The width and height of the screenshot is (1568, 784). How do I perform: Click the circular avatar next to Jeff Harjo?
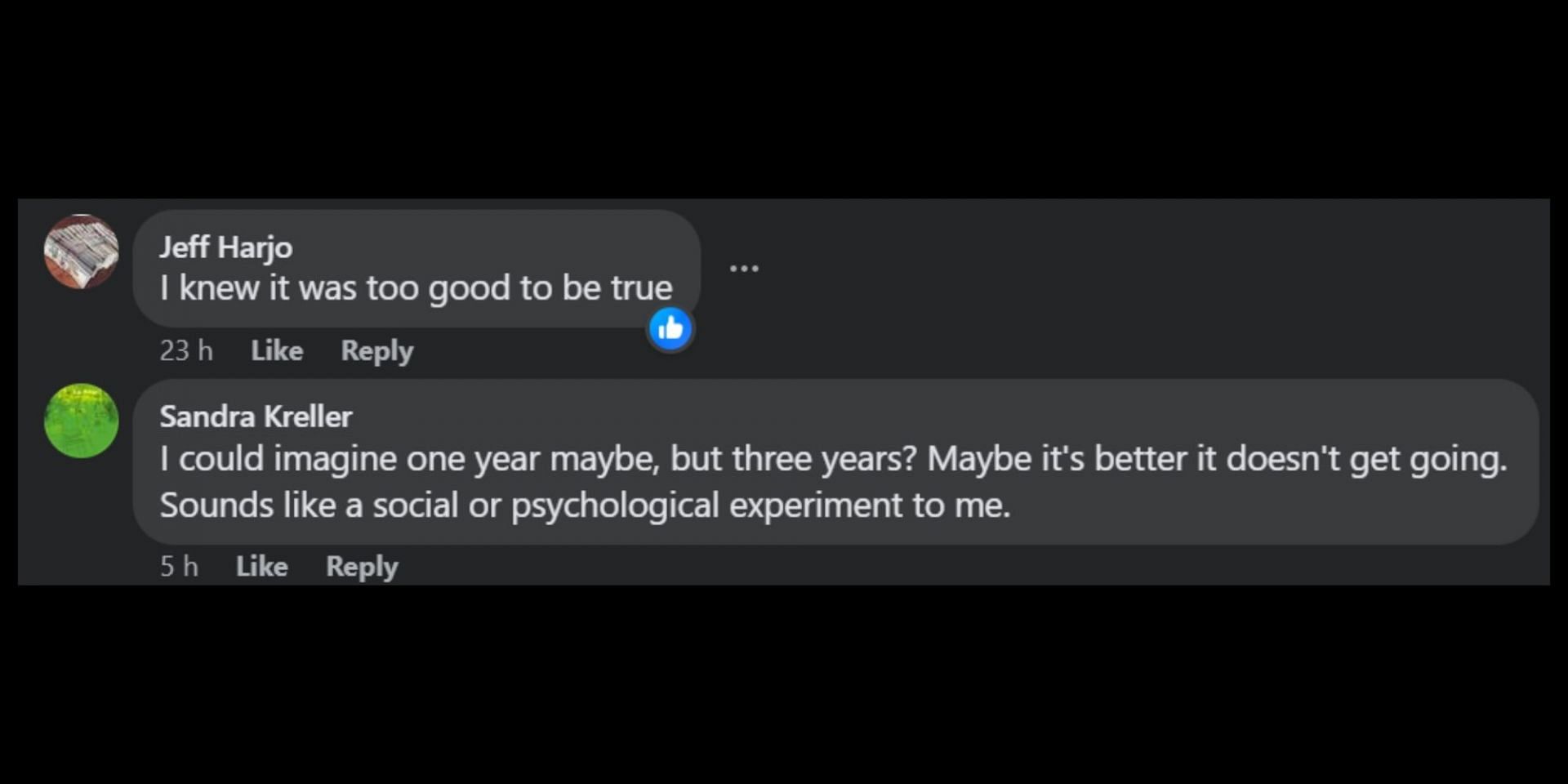point(81,252)
